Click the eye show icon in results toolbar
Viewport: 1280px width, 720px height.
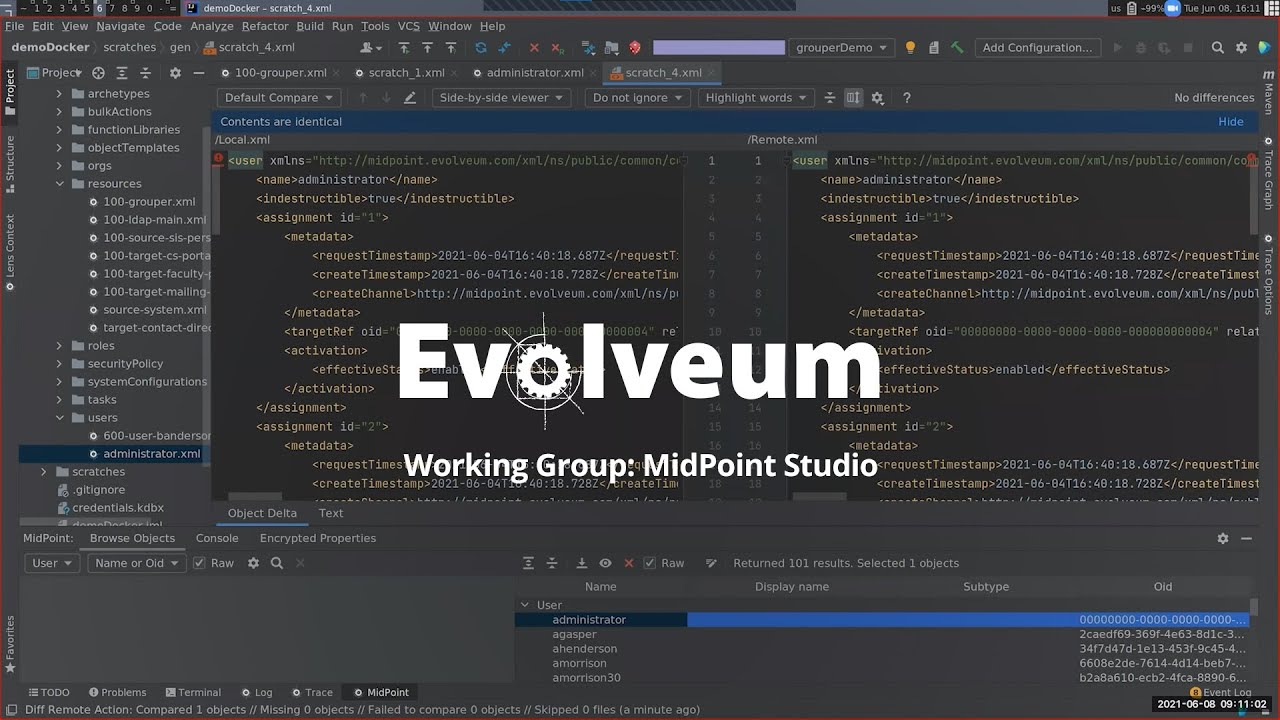pyautogui.click(x=605, y=563)
